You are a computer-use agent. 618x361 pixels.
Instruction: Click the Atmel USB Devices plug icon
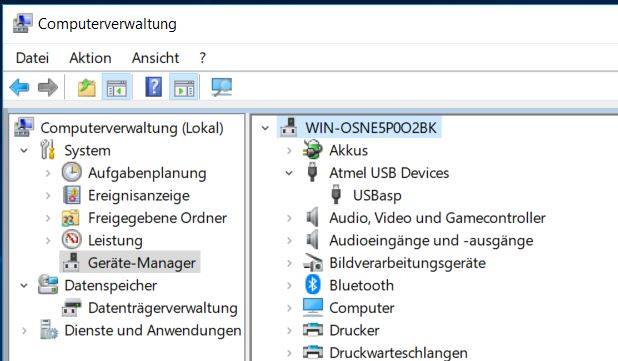pyautogui.click(x=312, y=172)
